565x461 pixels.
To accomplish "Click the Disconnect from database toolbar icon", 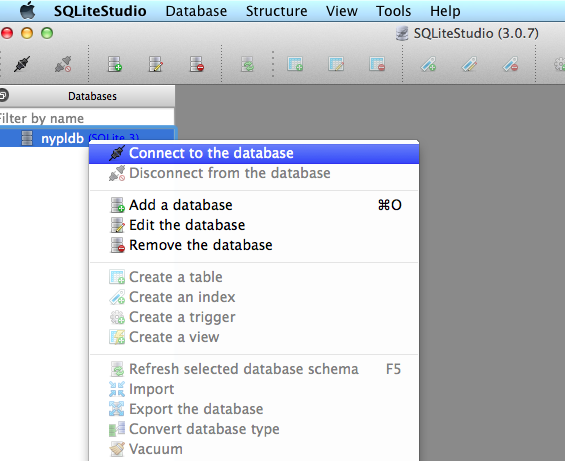I will tap(63, 64).
